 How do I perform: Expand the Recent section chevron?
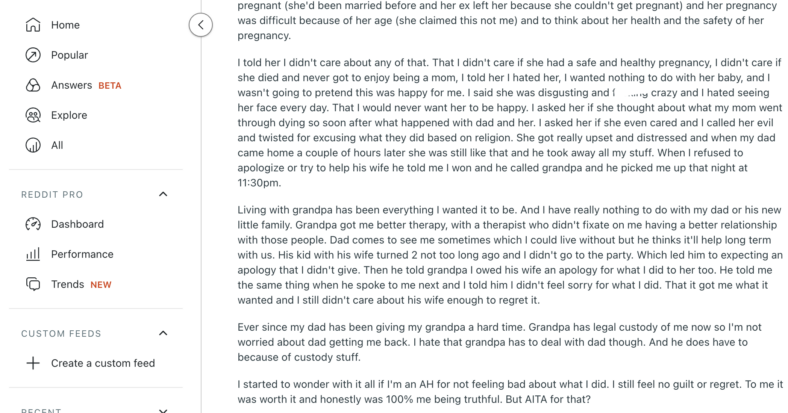(163, 410)
